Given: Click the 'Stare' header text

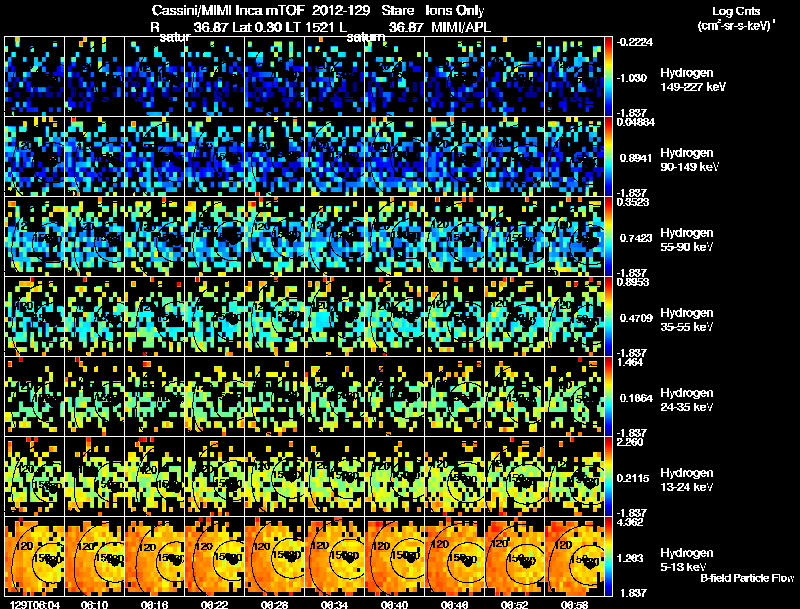Looking at the screenshot, I should (398, 11).
